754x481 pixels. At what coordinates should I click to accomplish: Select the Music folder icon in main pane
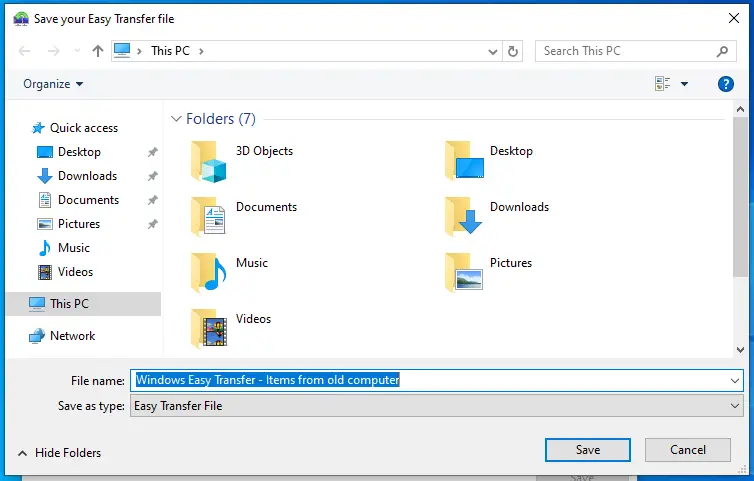click(x=209, y=273)
